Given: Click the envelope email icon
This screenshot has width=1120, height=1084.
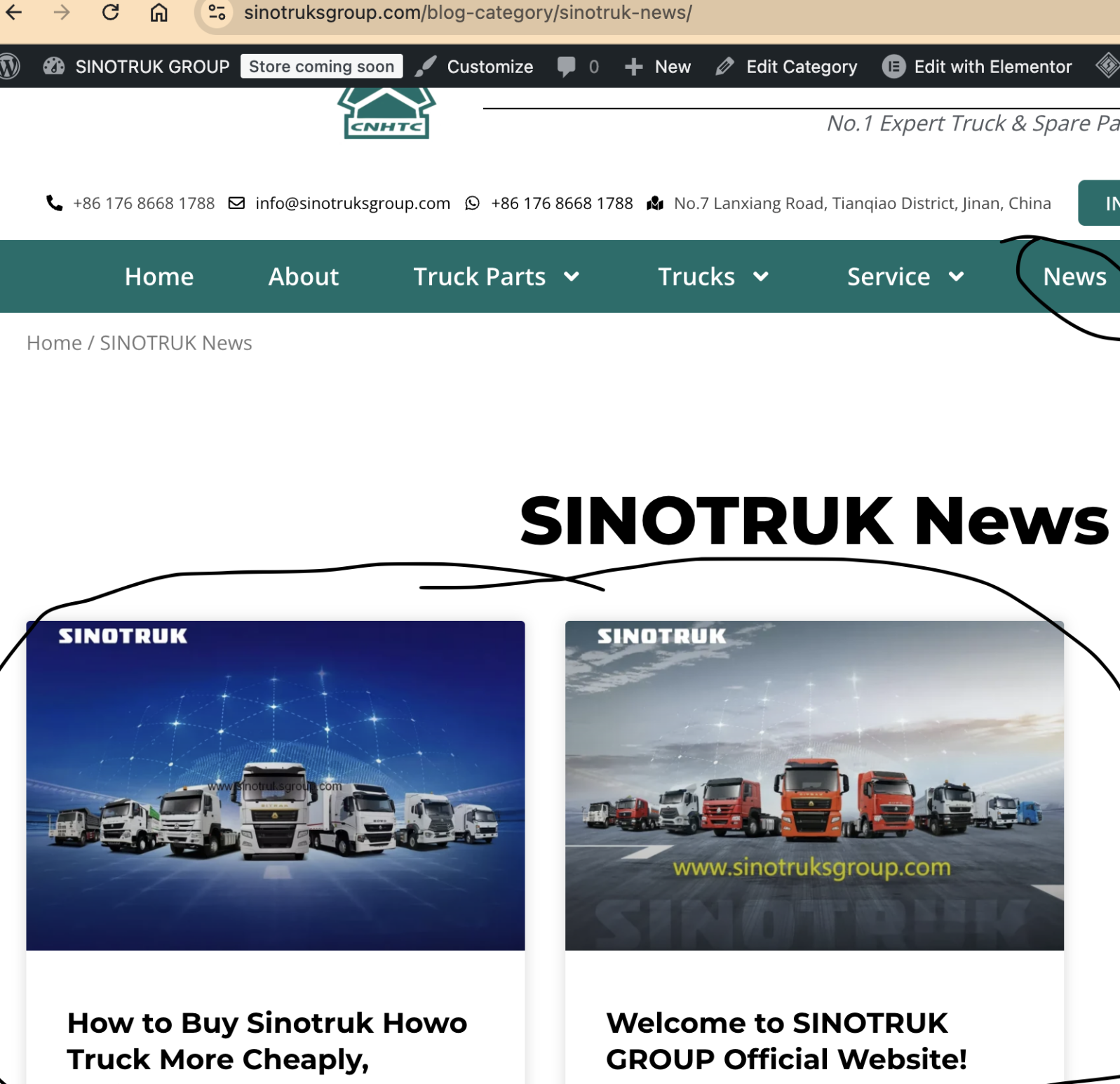Looking at the screenshot, I should tap(237, 203).
